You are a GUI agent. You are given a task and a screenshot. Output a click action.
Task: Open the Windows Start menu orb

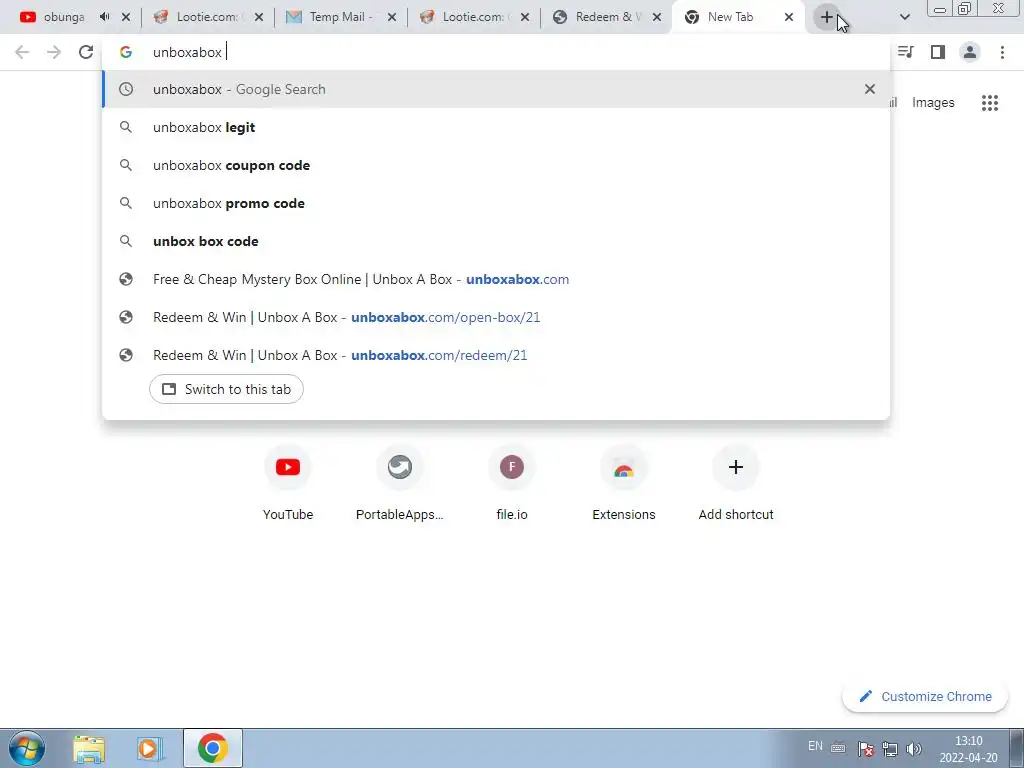[x=27, y=748]
